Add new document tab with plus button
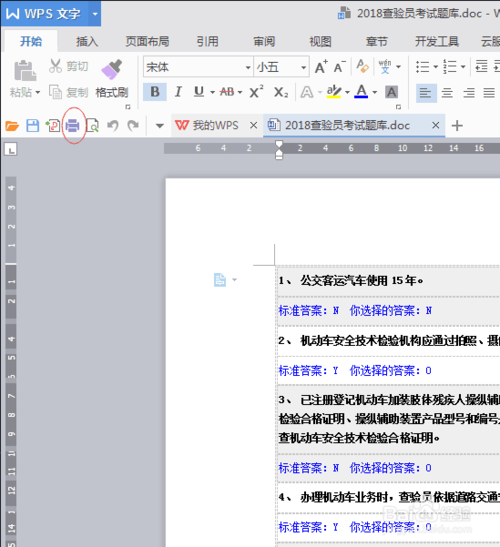500x547 pixels. tap(457, 125)
